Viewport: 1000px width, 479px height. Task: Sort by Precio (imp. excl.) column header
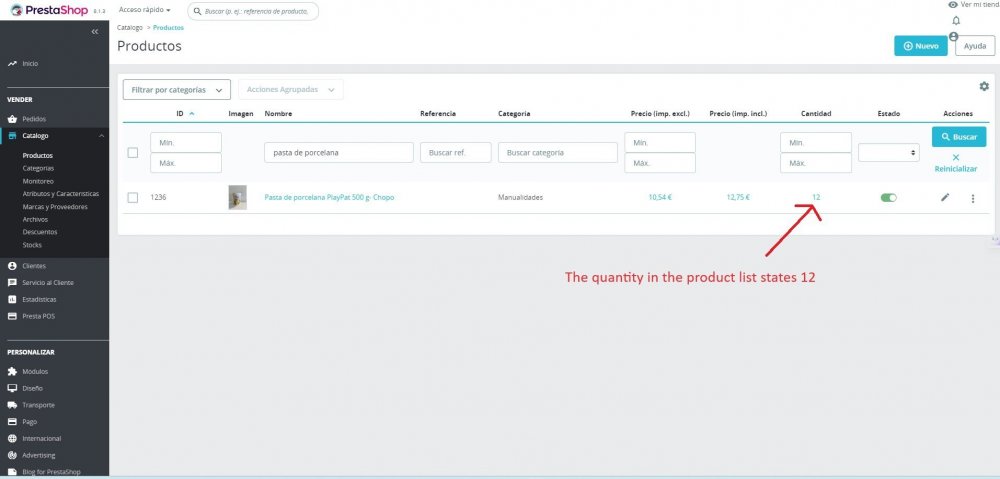point(660,114)
